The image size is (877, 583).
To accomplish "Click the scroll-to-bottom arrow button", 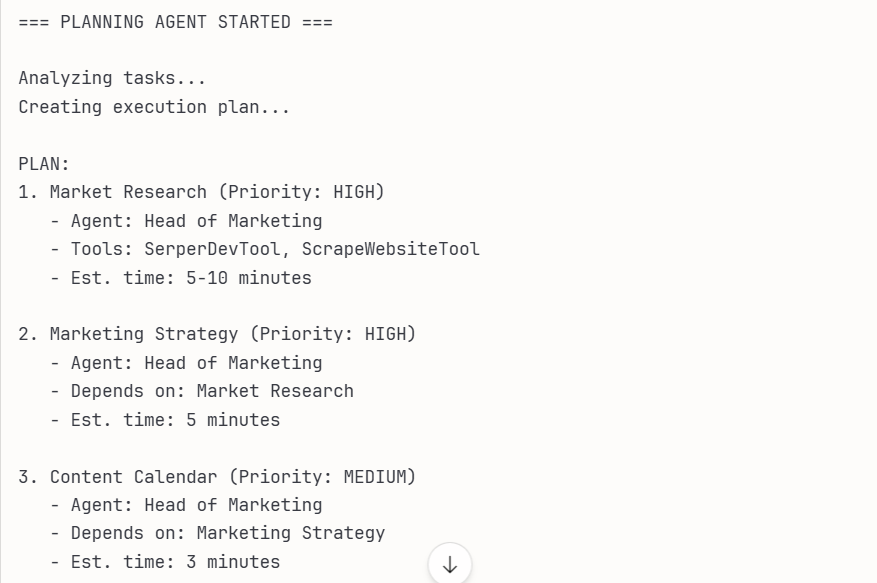I will click(450, 564).
